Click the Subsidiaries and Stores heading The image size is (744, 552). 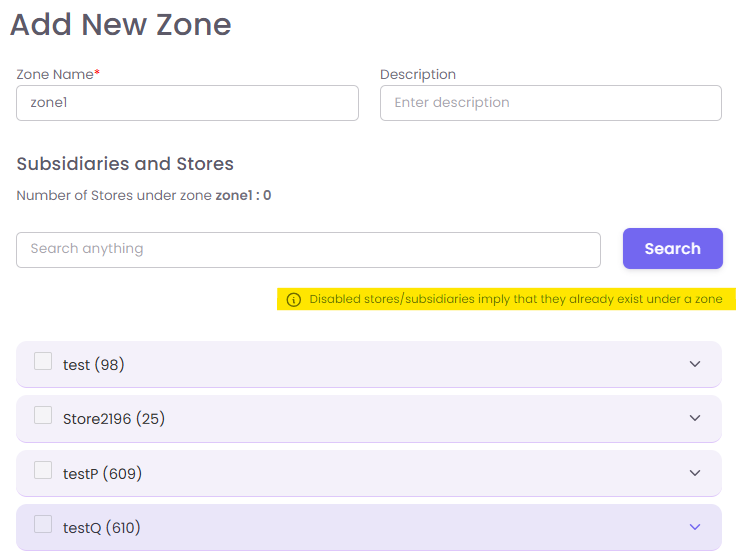[125, 164]
